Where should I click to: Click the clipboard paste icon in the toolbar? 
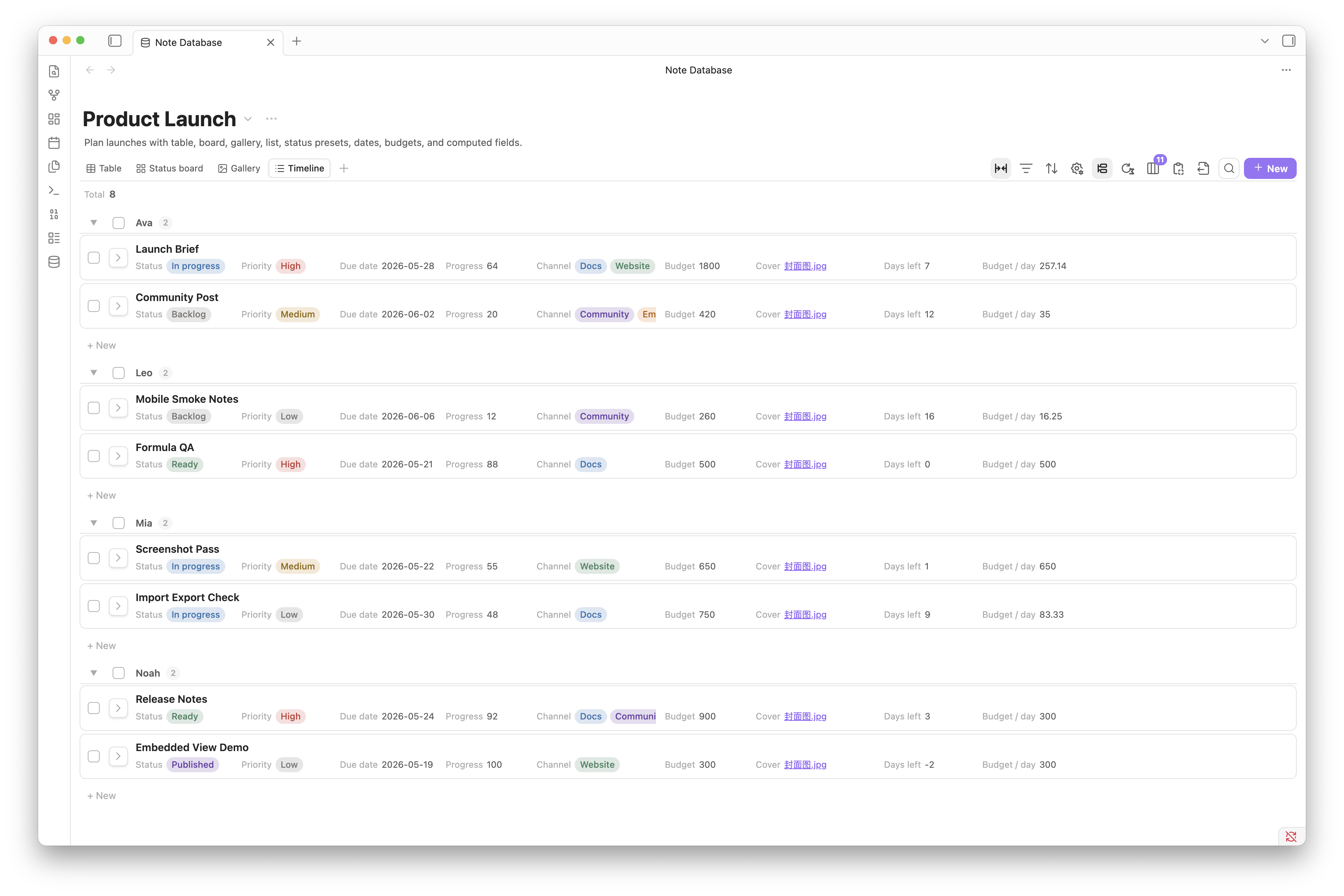pyautogui.click(x=1178, y=169)
